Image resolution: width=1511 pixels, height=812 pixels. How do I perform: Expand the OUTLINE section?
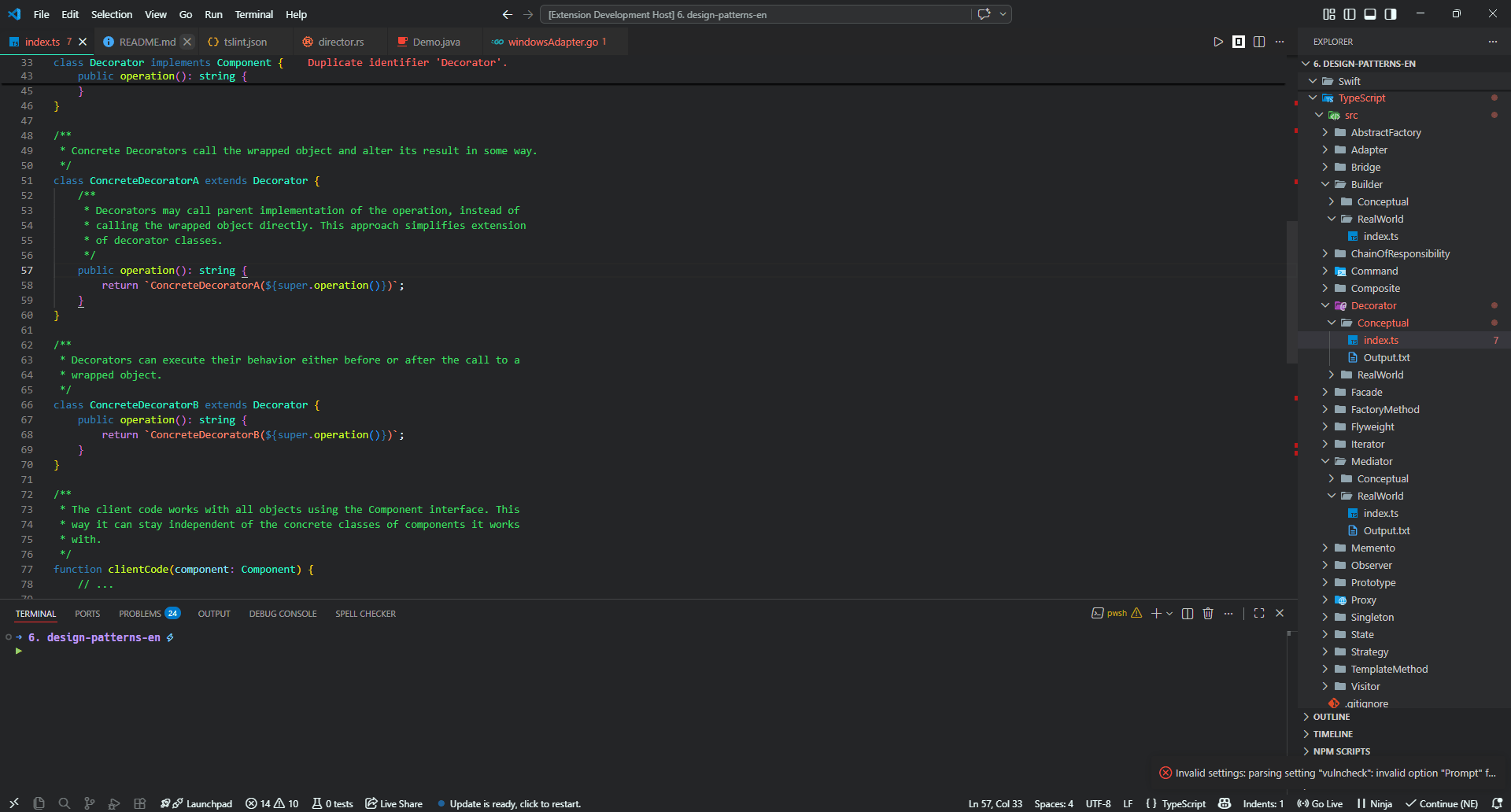(x=1404, y=717)
